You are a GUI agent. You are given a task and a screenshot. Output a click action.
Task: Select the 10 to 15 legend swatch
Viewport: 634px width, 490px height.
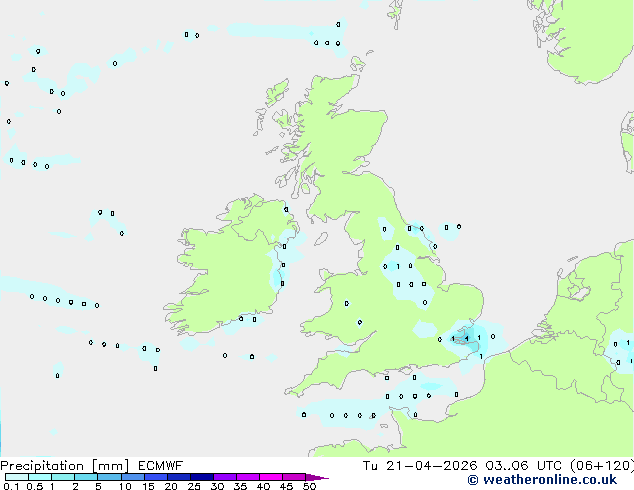click(133, 477)
